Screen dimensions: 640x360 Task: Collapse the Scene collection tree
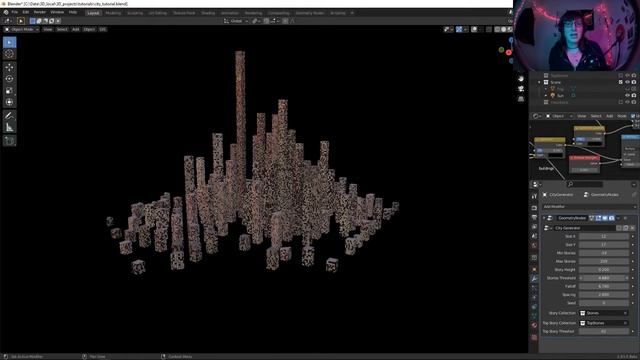(x=539, y=82)
